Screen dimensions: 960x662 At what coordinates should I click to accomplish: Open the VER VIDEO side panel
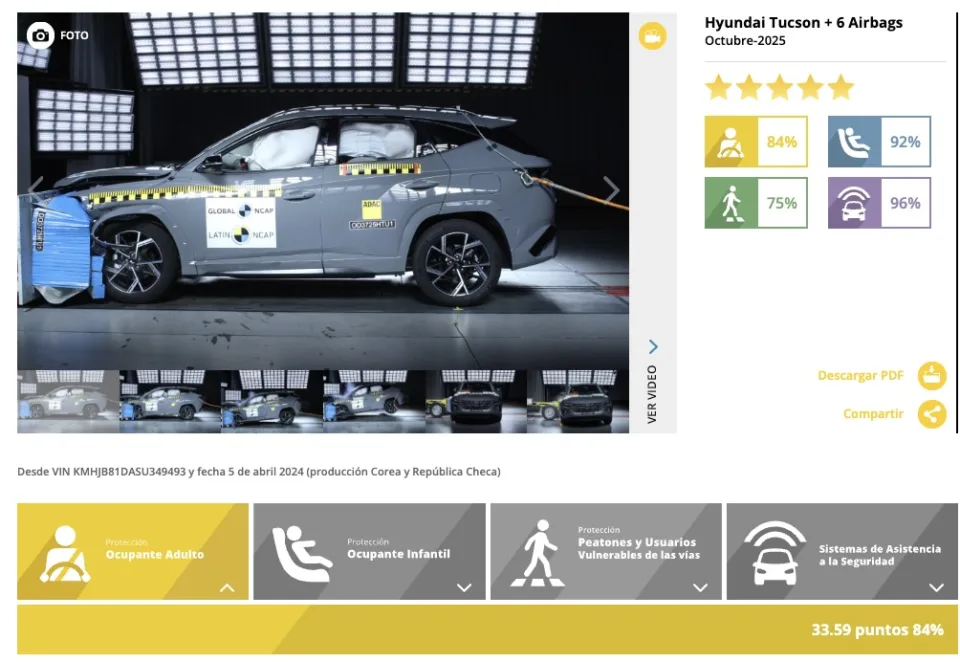click(652, 380)
